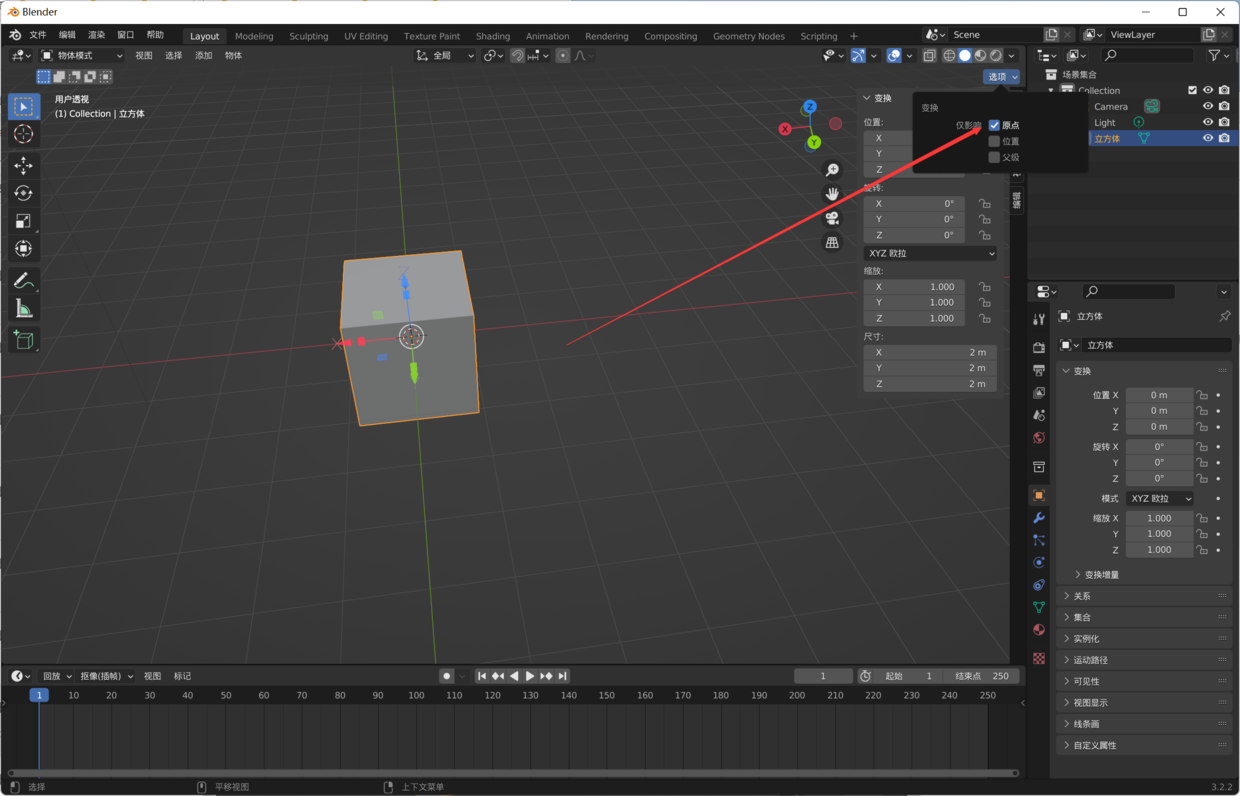Viewport: 1240px width, 796px height.
Task: Toggle X-ray display in viewport header
Action: coord(929,56)
